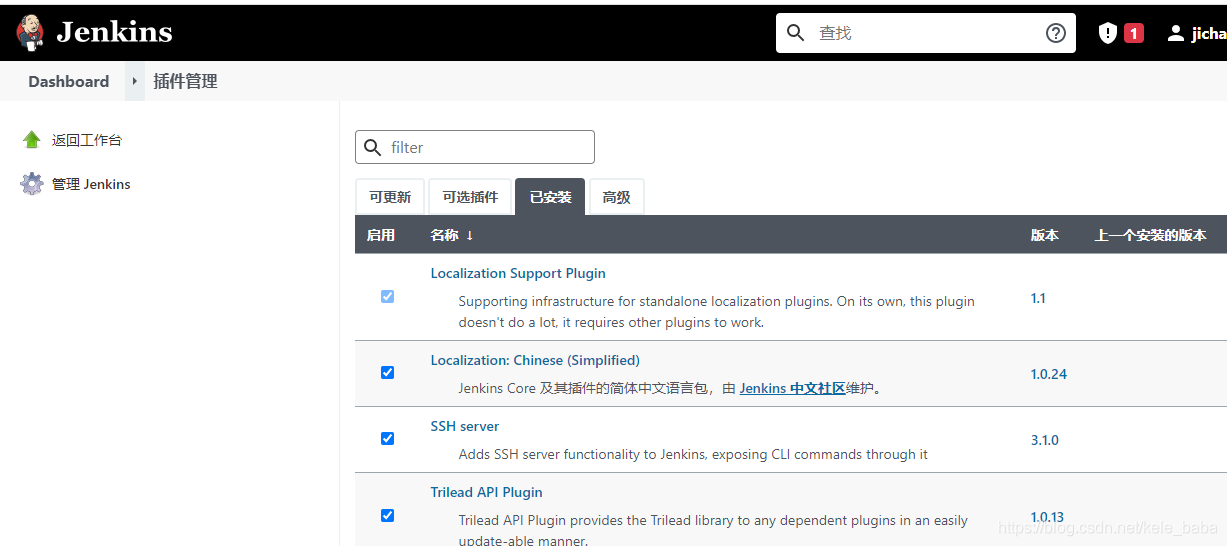The width and height of the screenshot is (1227, 546).
Task: Select the 已安装 tab
Action: pos(550,197)
